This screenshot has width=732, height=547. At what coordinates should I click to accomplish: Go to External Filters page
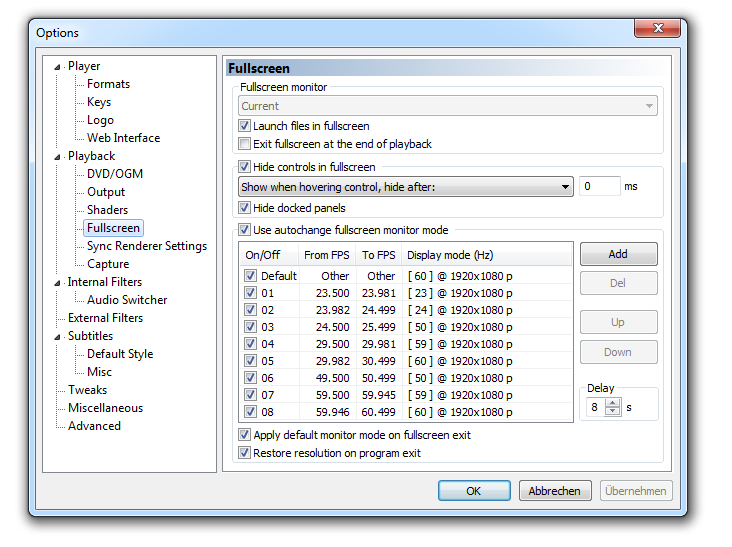pos(106,318)
